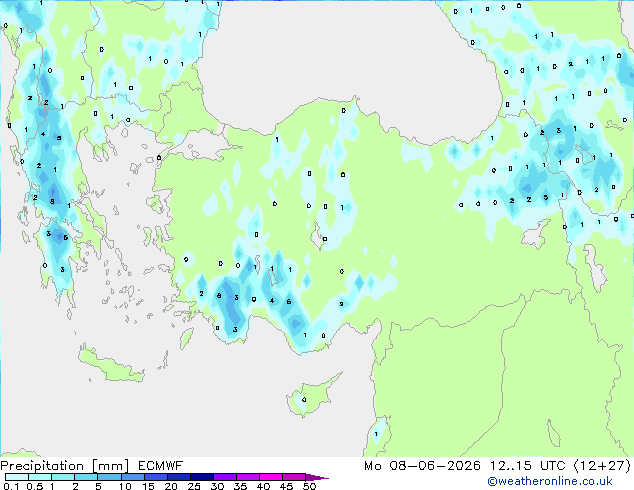634x490 pixels.
Task: Click the legend value "50"
Action: click(309, 486)
